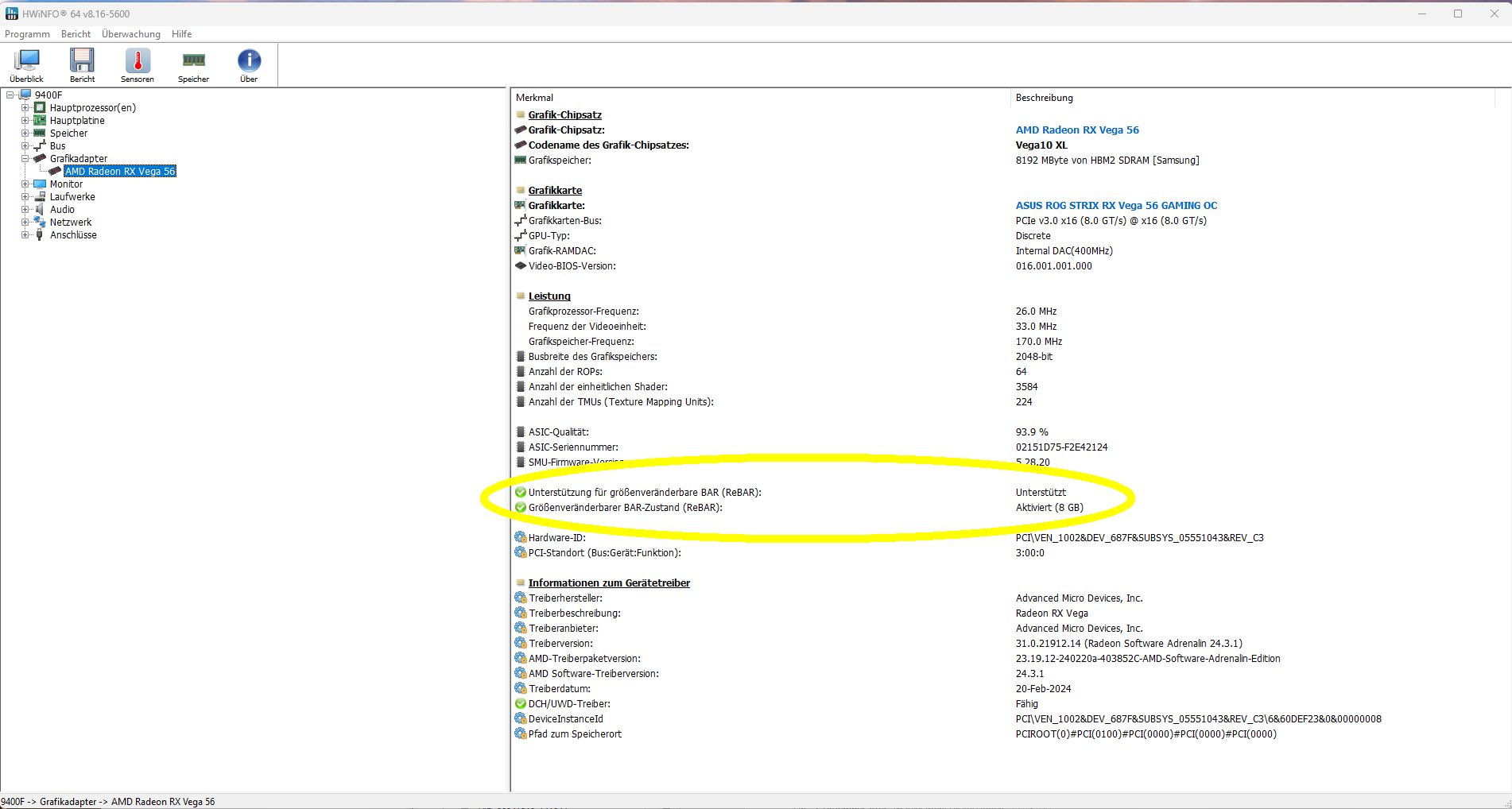1512x809 pixels.
Task: Expand the Netzwerk tree node
Action: point(25,223)
